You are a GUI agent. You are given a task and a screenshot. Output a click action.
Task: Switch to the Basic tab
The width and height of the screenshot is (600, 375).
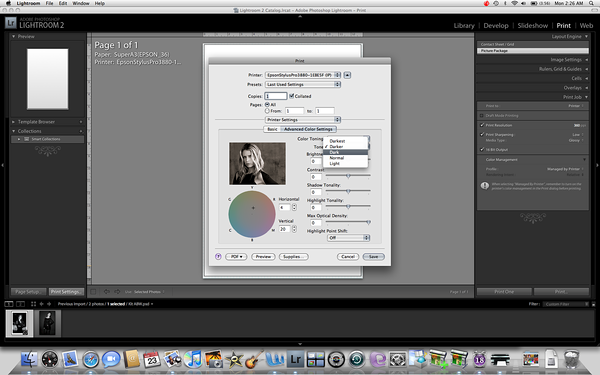(x=272, y=129)
